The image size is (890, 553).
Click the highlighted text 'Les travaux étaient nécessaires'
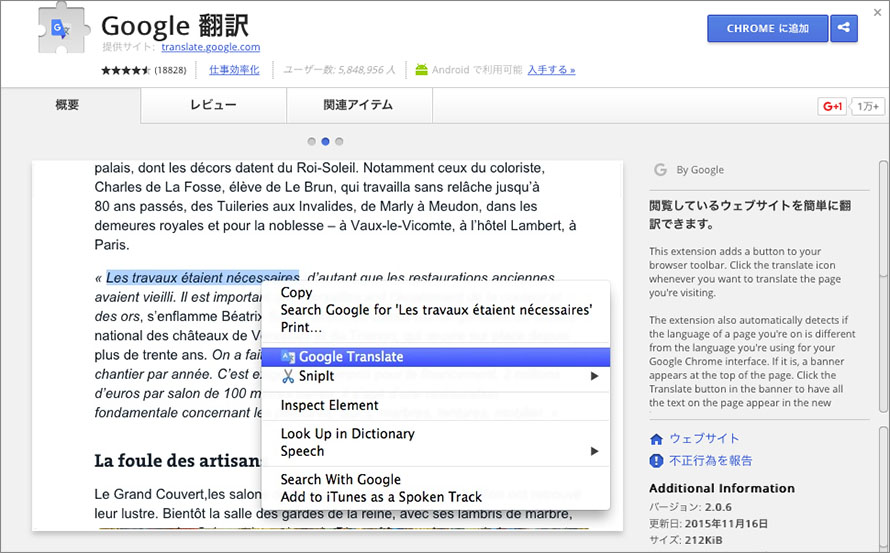tap(203, 278)
